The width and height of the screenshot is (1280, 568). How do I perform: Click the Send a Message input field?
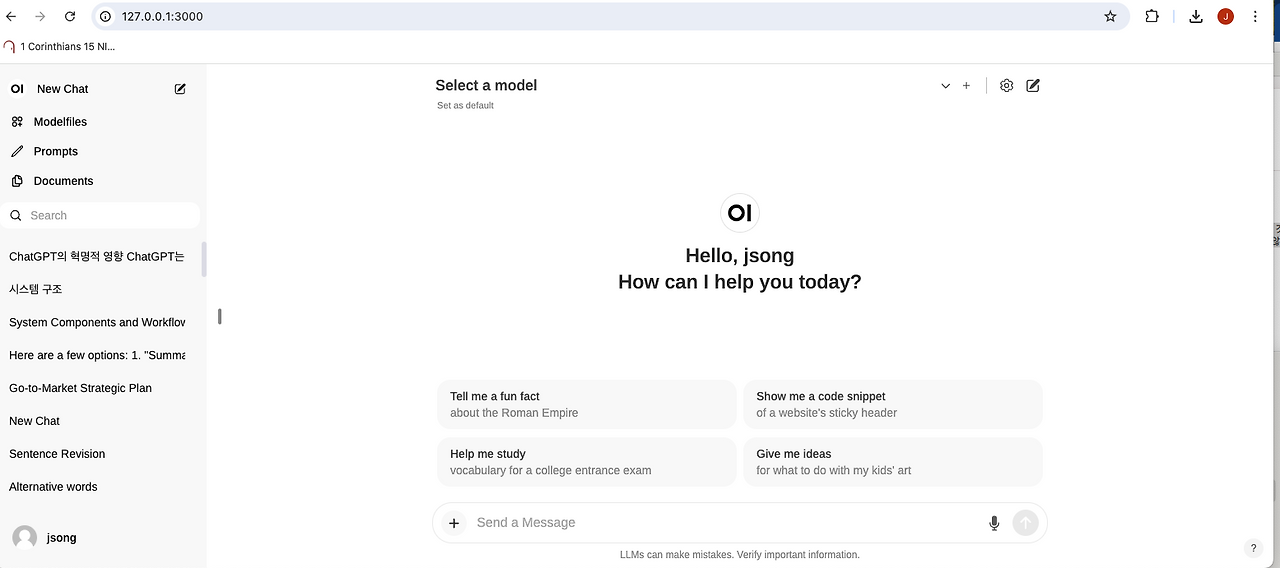720,523
